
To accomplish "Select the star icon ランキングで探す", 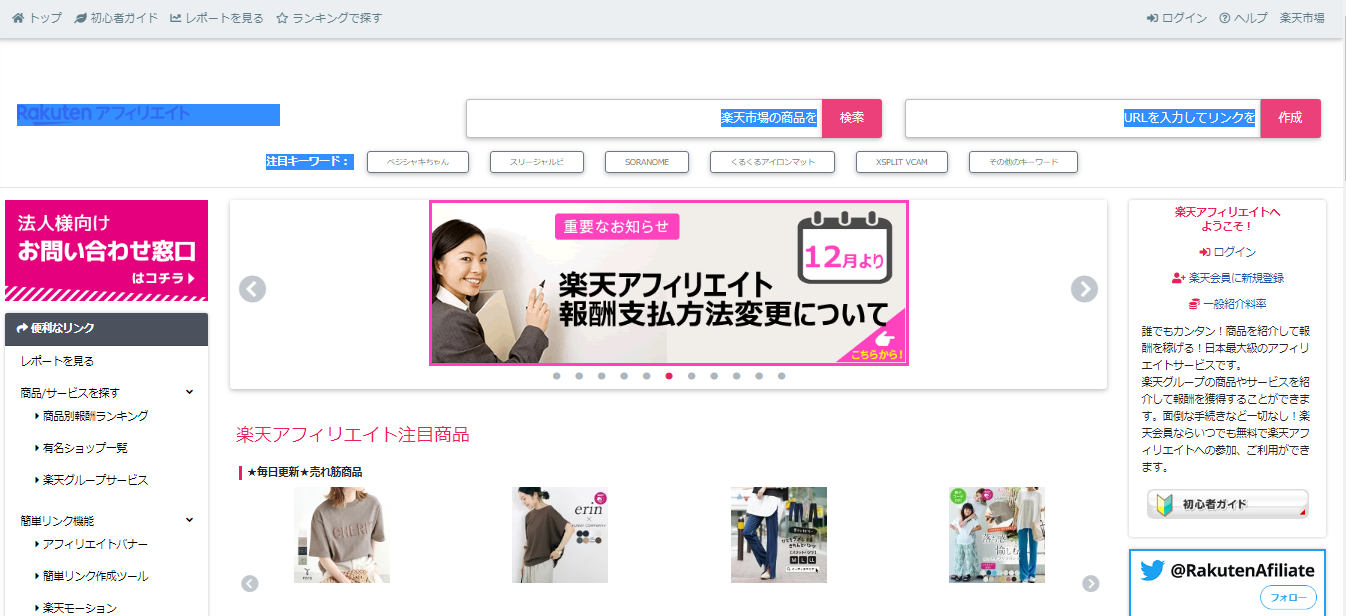I will click(282, 18).
